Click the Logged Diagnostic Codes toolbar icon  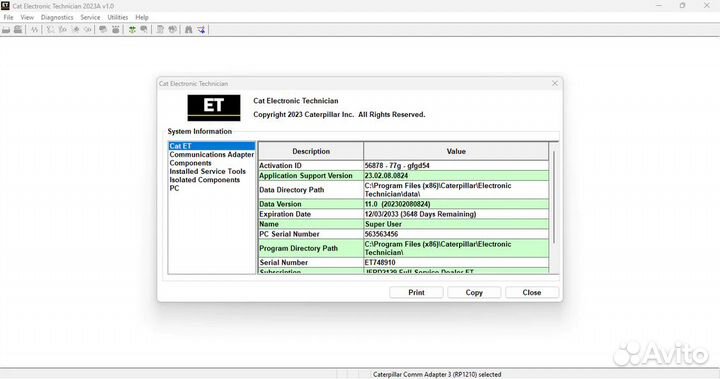click(63, 30)
